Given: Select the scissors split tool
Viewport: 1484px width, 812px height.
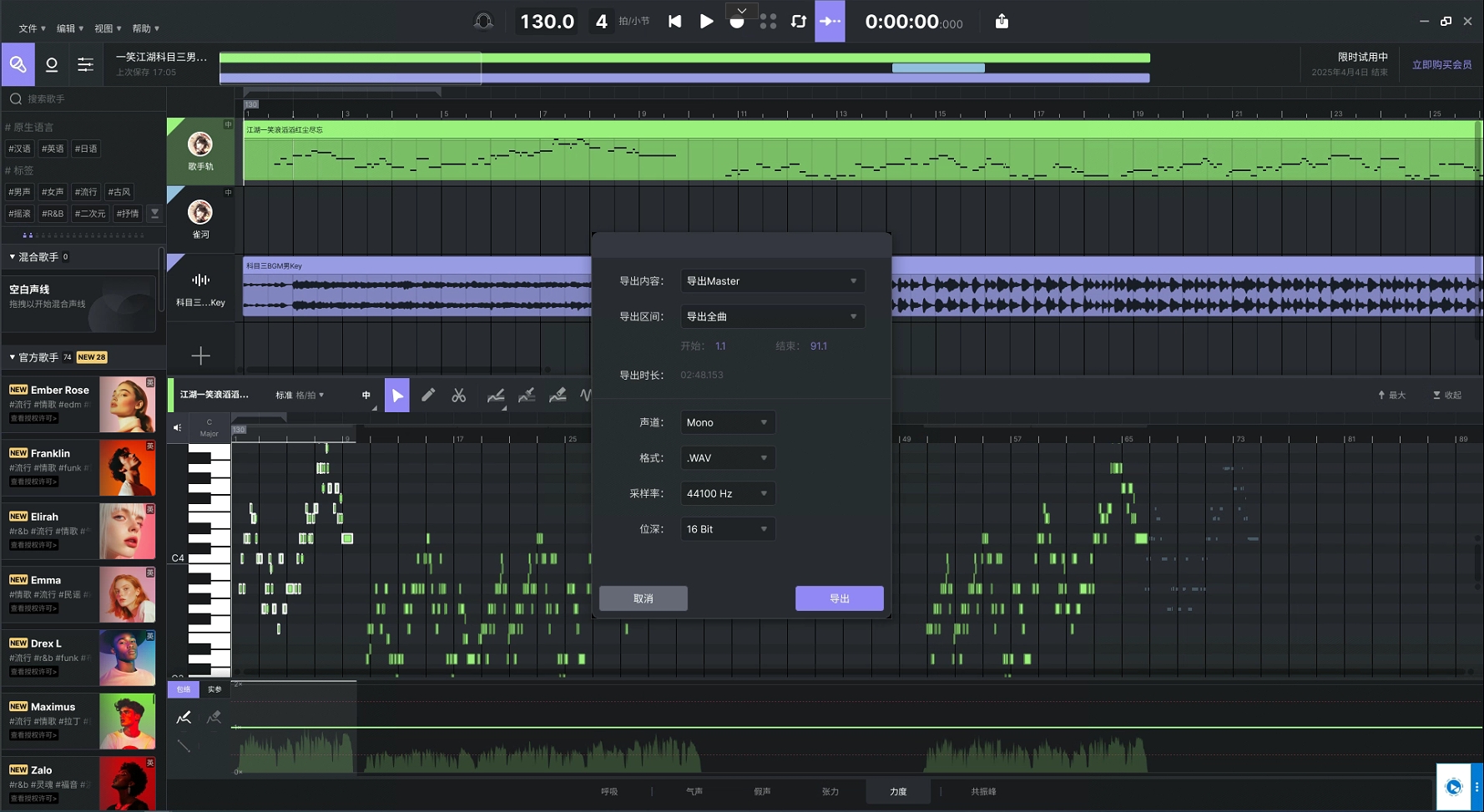Looking at the screenshot, I should (x=459, y=396).
